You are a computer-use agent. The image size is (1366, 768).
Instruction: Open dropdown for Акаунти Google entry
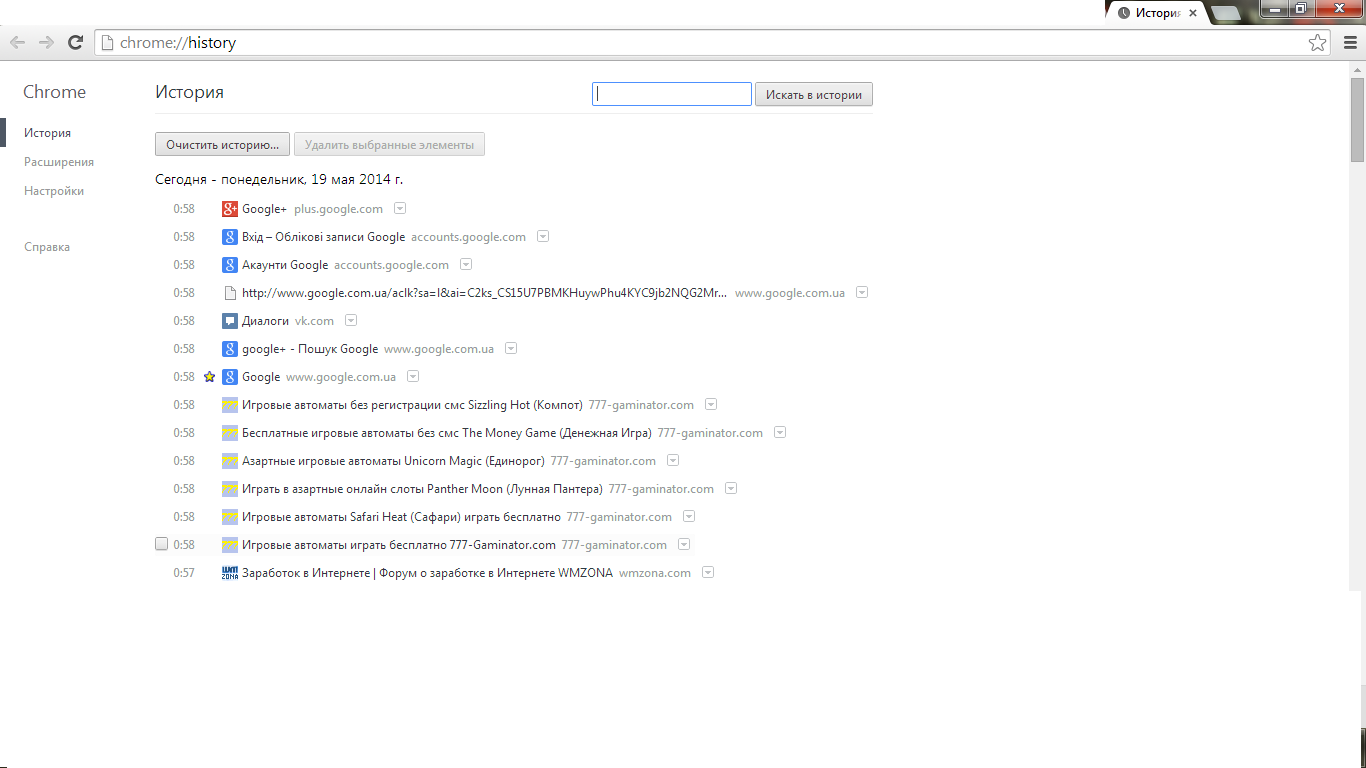(x=466, y=265)
